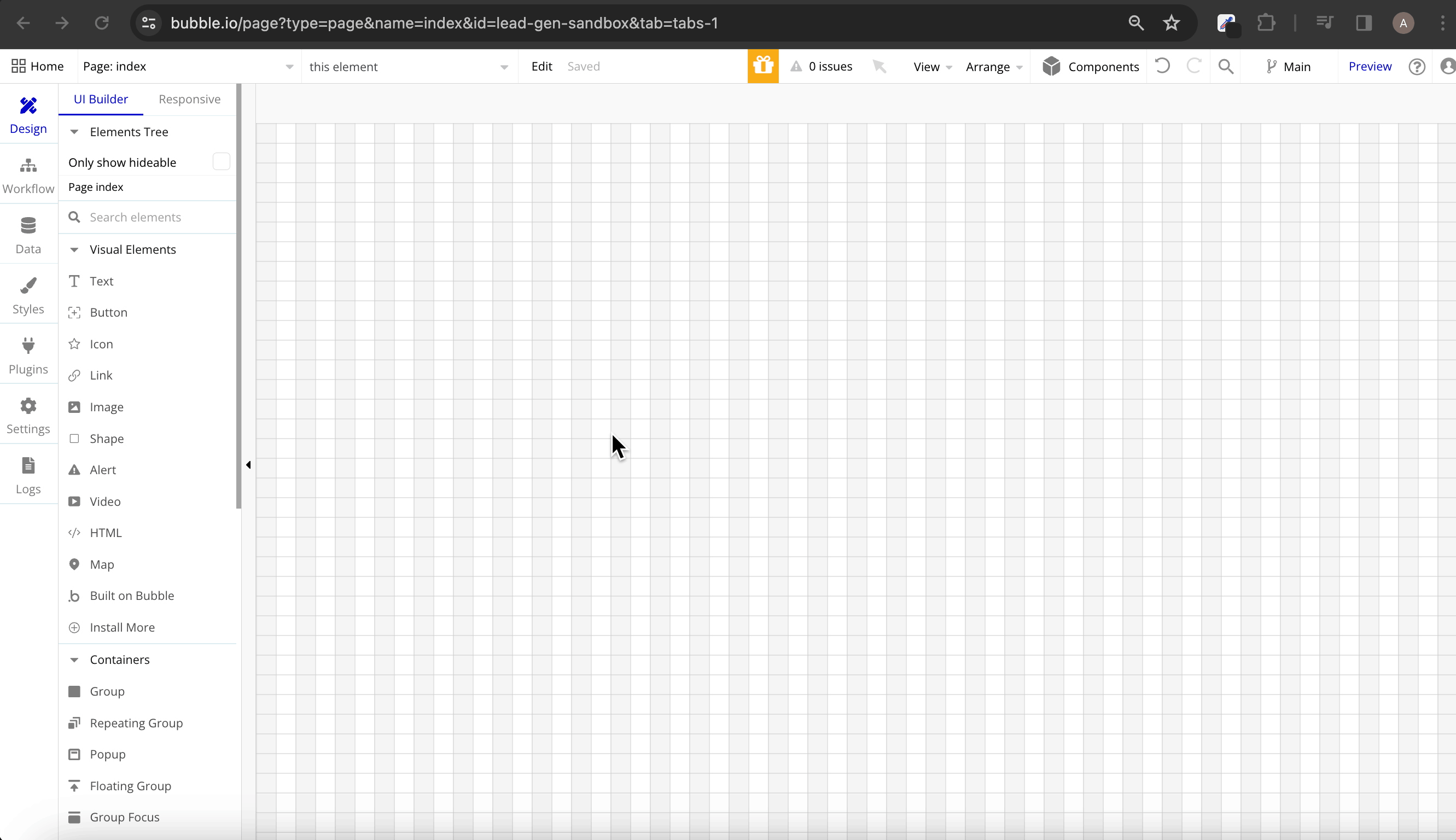Switch to the Responsive tab
The height and width of the screenshot is (840, 1456).
point(189,99)
